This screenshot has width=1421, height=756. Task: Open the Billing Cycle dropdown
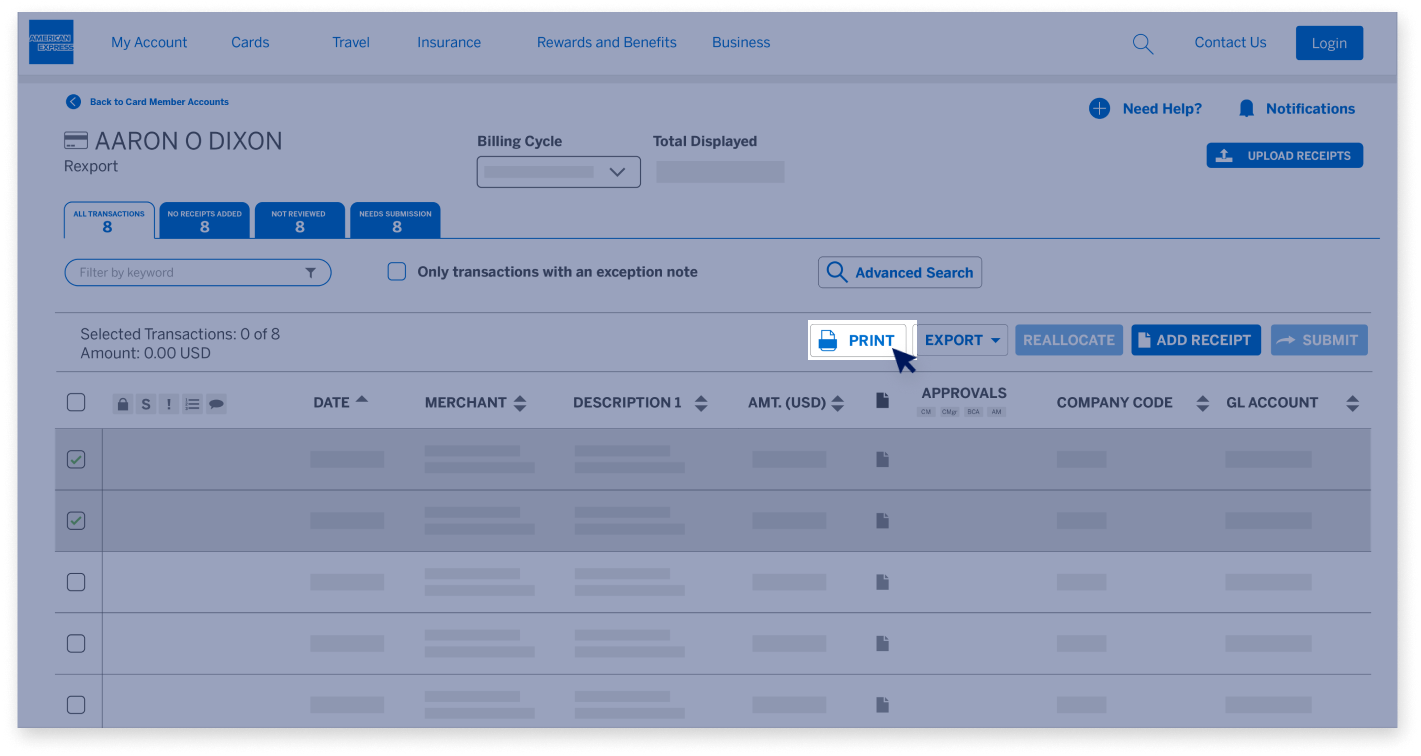coord(557,171)
